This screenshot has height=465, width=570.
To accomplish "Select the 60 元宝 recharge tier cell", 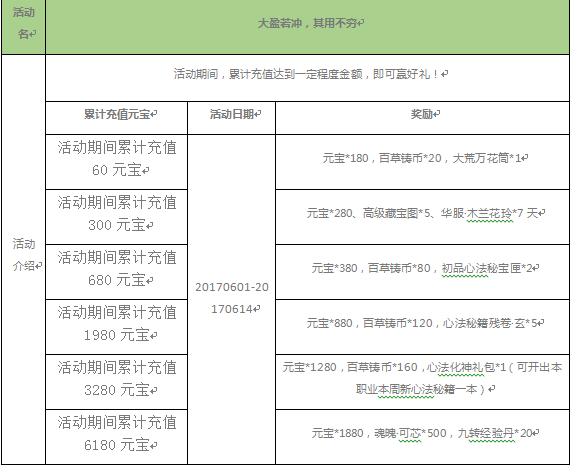I will coord(117,162).
